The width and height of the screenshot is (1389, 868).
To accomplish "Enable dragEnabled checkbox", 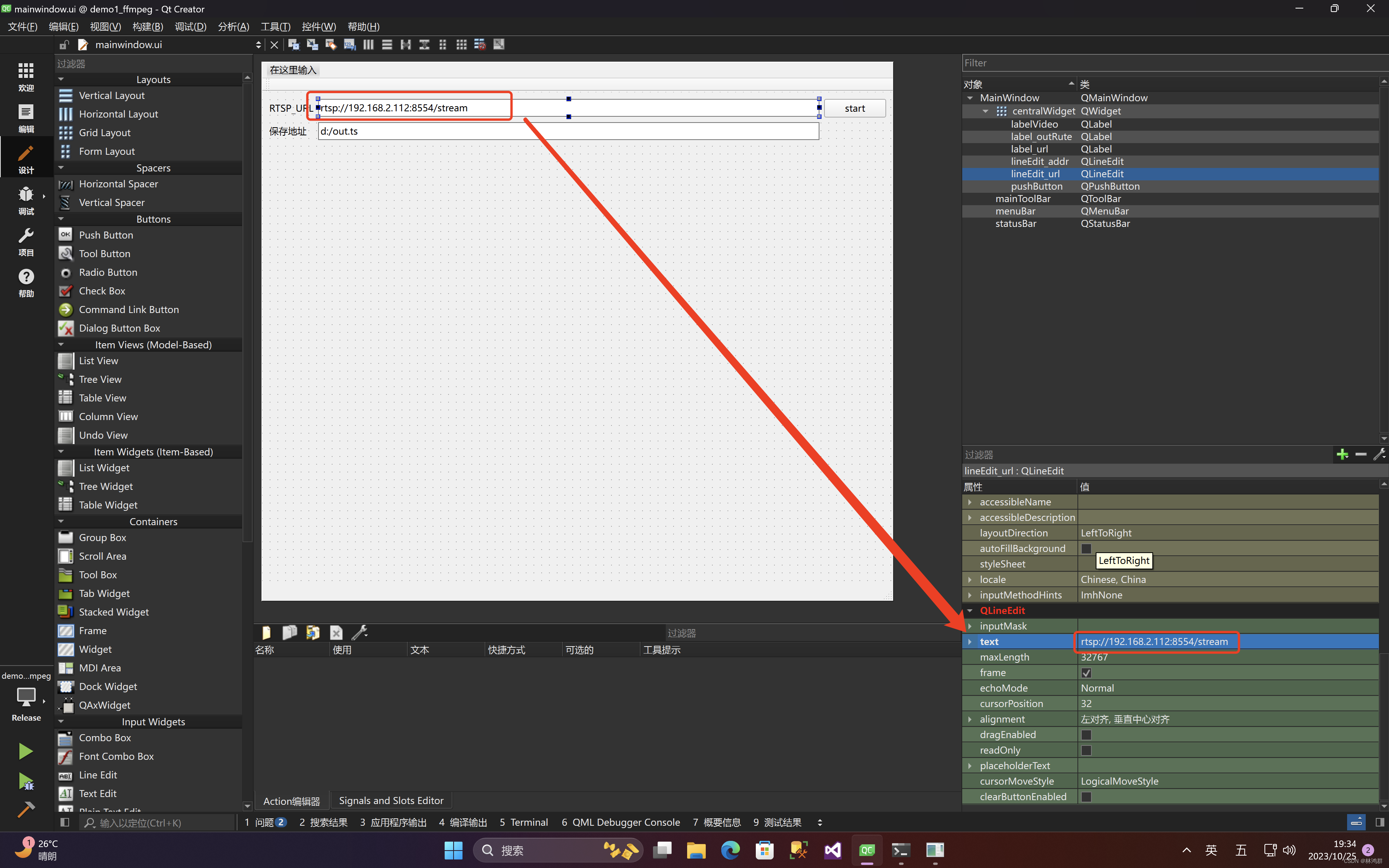I will point(1086,734).
